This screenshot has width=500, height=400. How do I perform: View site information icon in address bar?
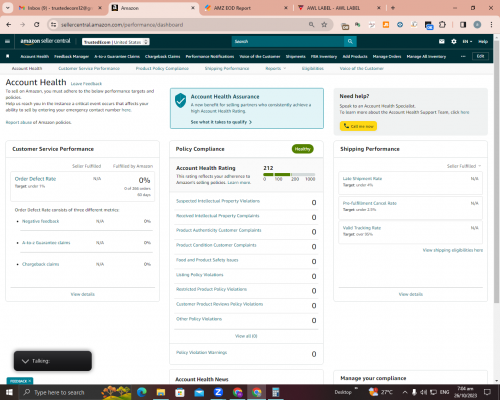tap(53, 25)
